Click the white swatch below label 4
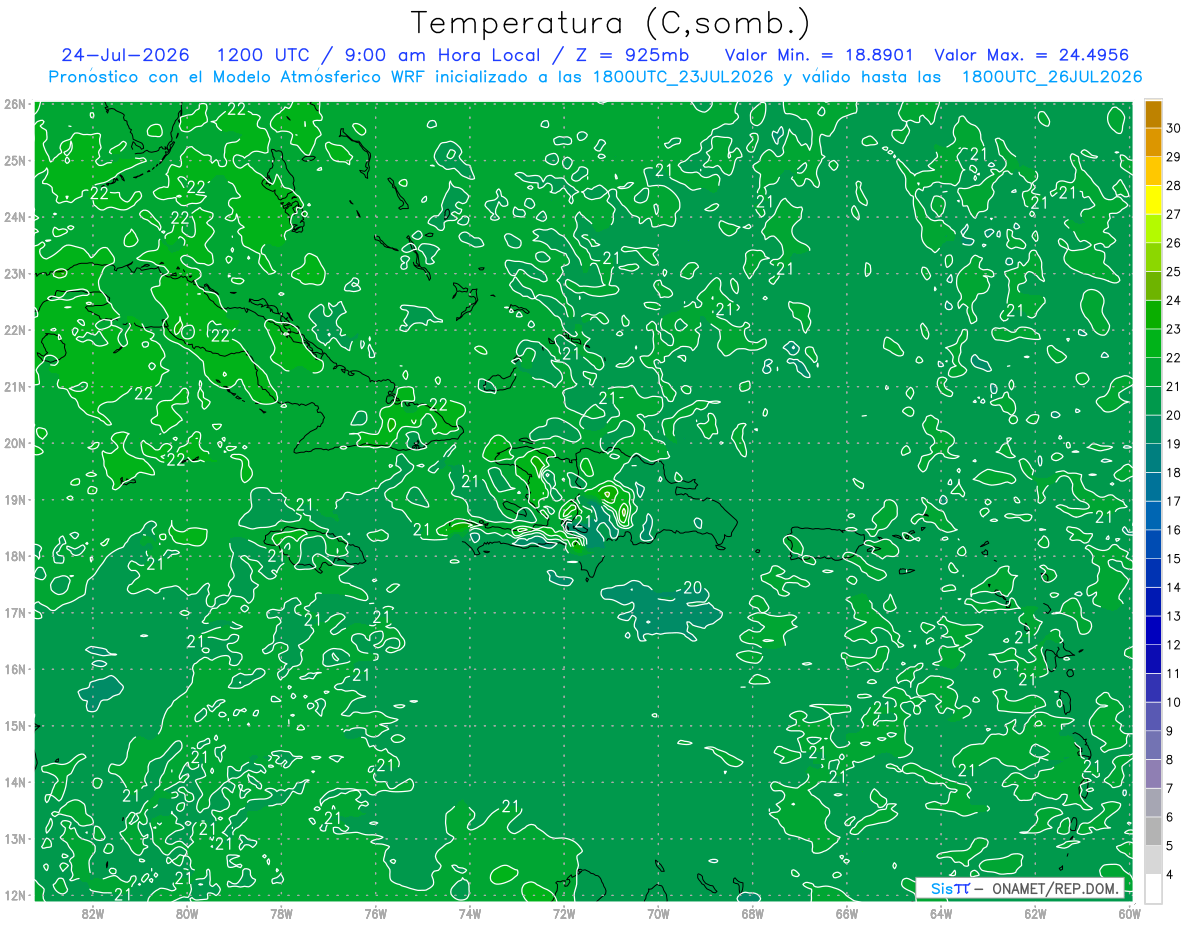Image resolution: width=1200 pixels, height=927 pixels. point(1153,888)
